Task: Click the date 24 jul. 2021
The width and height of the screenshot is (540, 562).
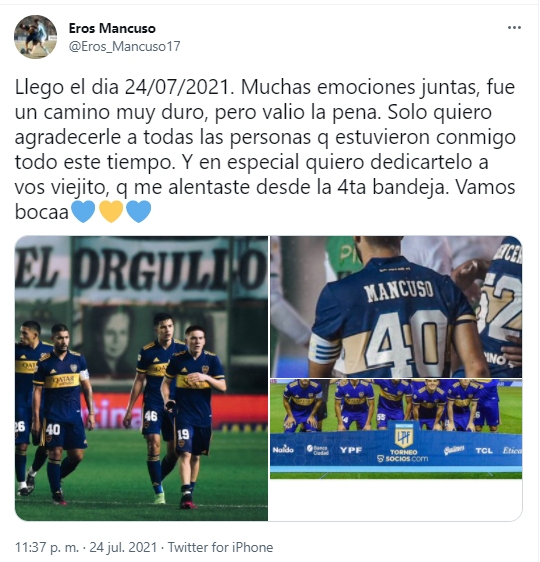Action: coord(123,547)
